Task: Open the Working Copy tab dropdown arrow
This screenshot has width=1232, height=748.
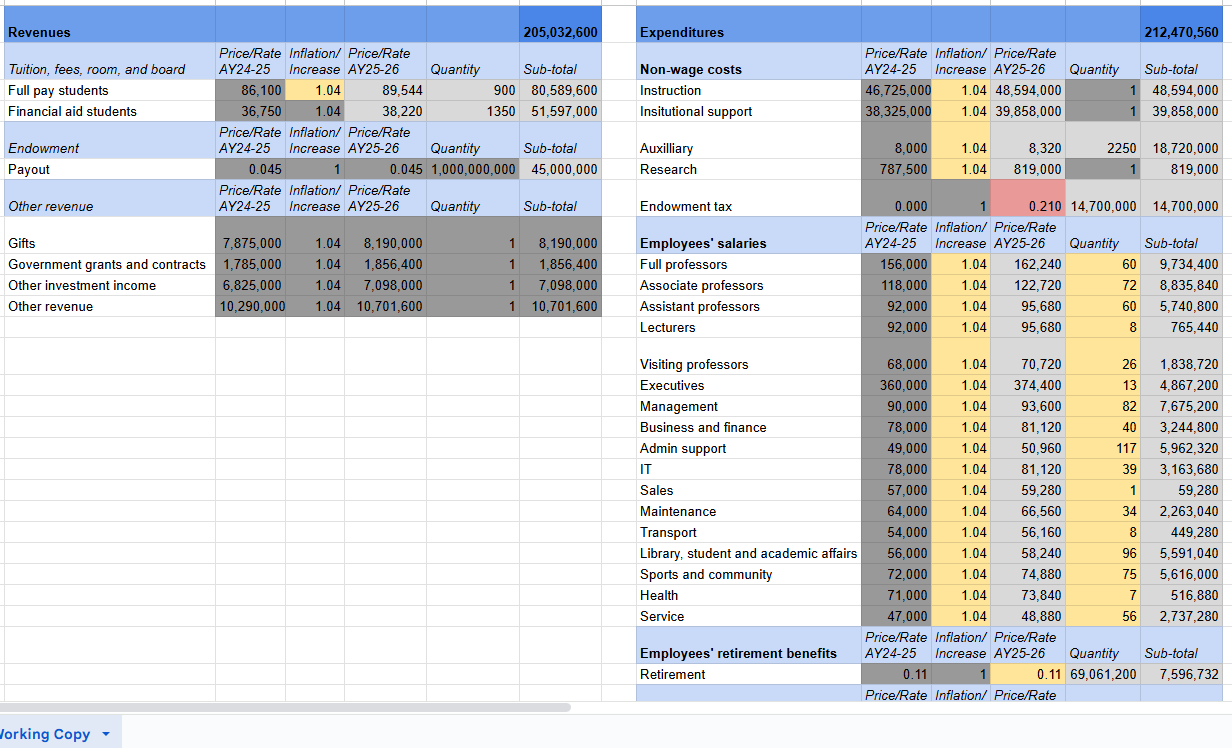Action: point(105,734)
